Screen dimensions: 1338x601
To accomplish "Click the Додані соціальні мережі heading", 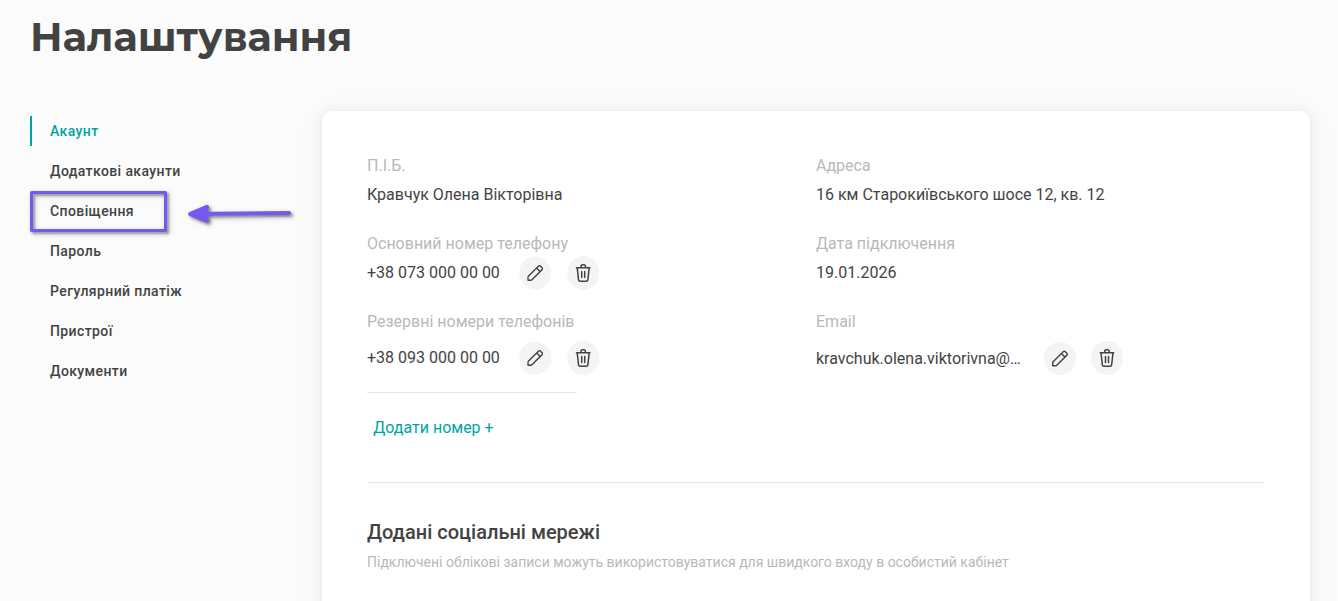I will point(483,532).
